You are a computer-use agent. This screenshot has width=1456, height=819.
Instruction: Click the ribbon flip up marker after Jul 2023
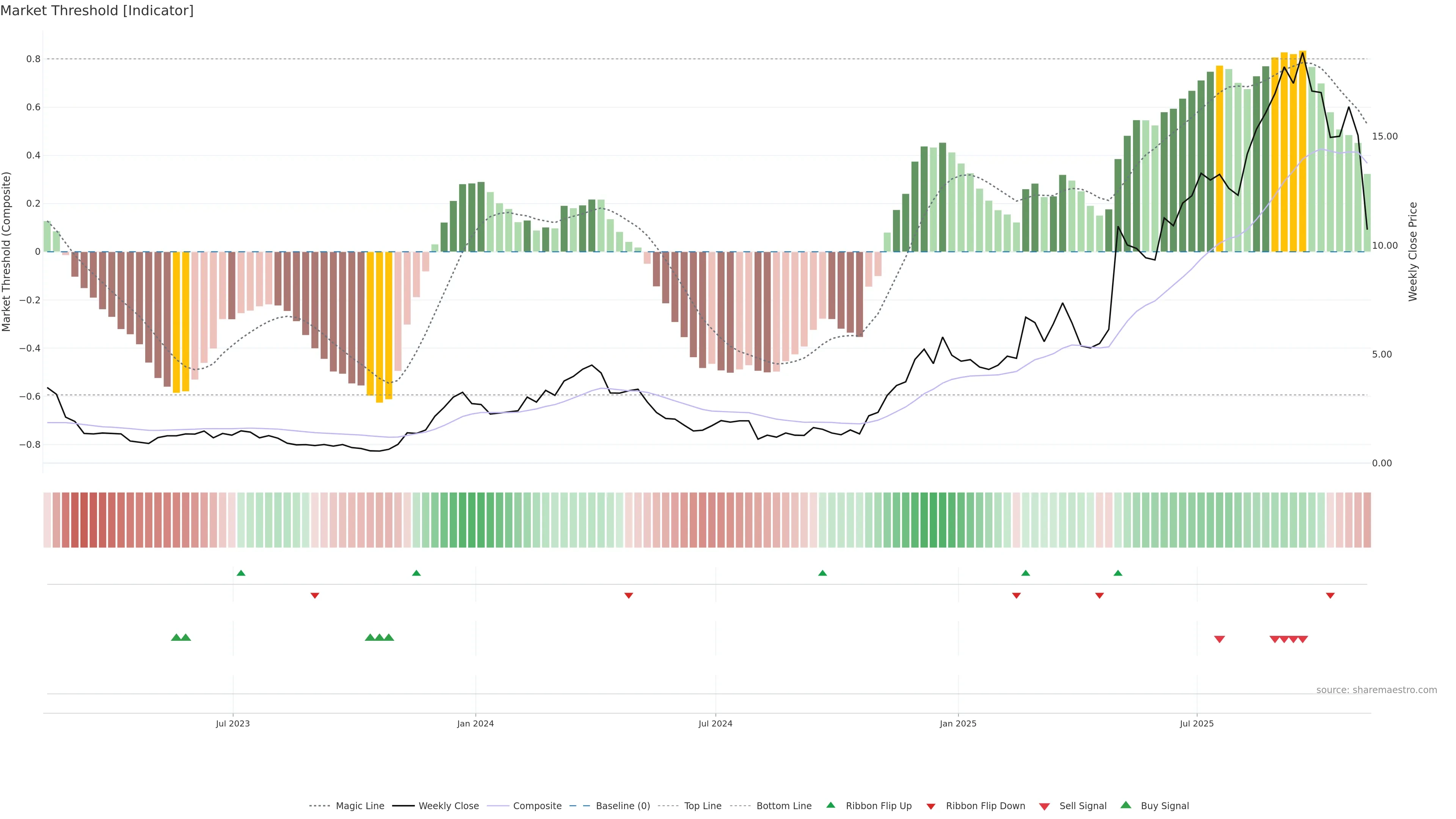coord(241,573)
